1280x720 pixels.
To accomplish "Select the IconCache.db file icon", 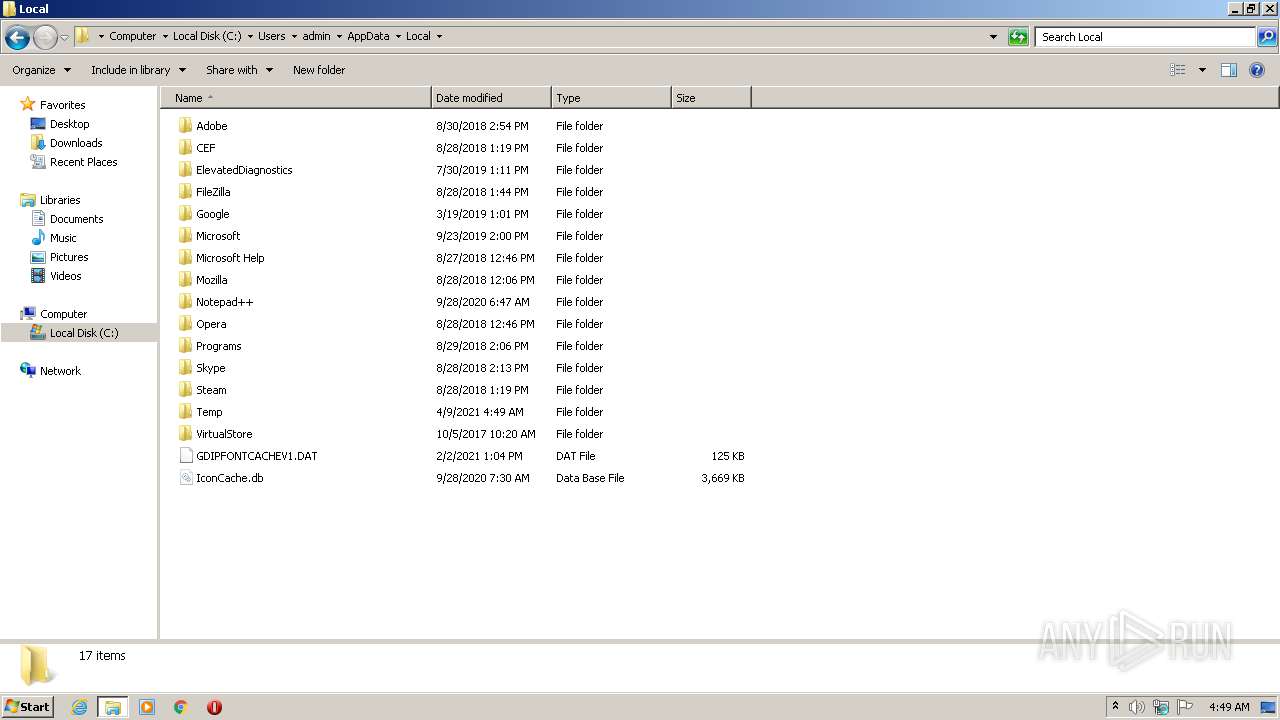I will (185, 478).
